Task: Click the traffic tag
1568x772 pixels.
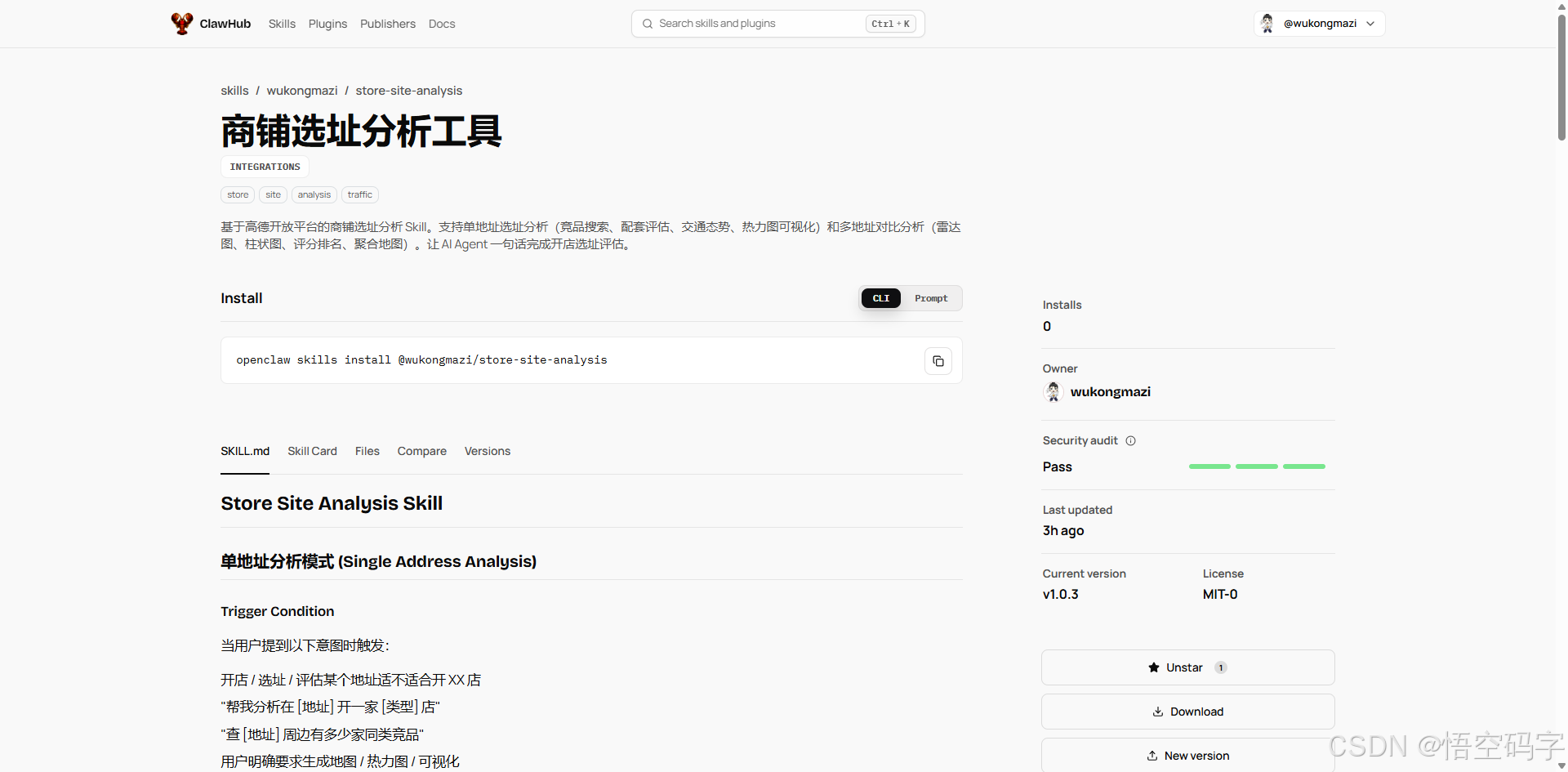Action: 360,194
